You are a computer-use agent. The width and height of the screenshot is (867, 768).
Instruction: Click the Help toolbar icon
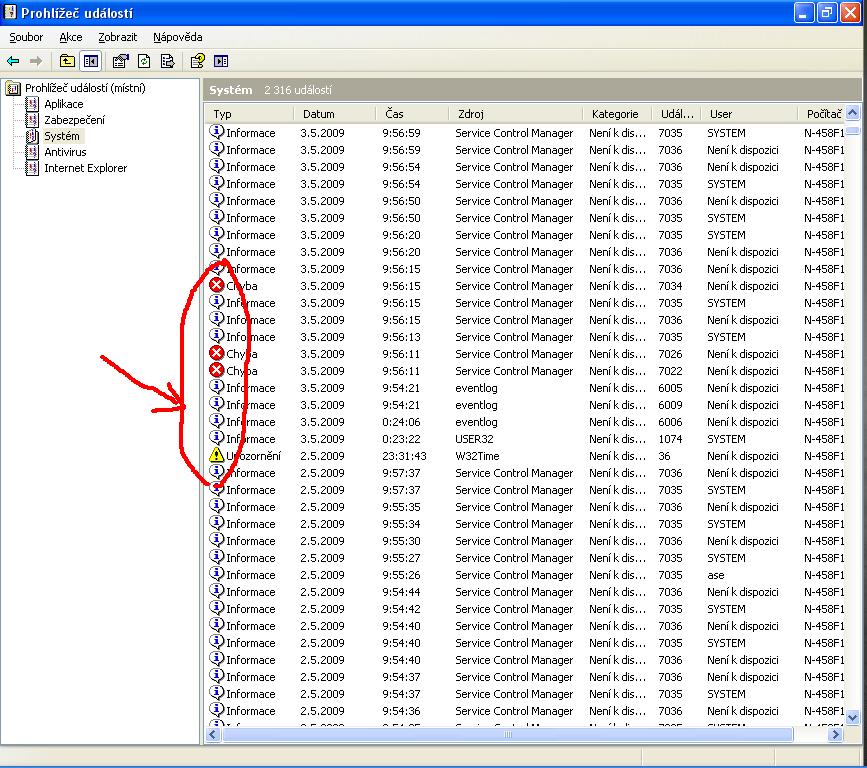(x=198, y=61)
